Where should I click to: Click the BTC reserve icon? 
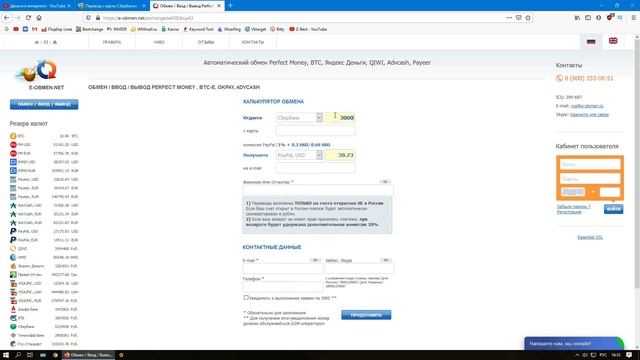[13, 136]
